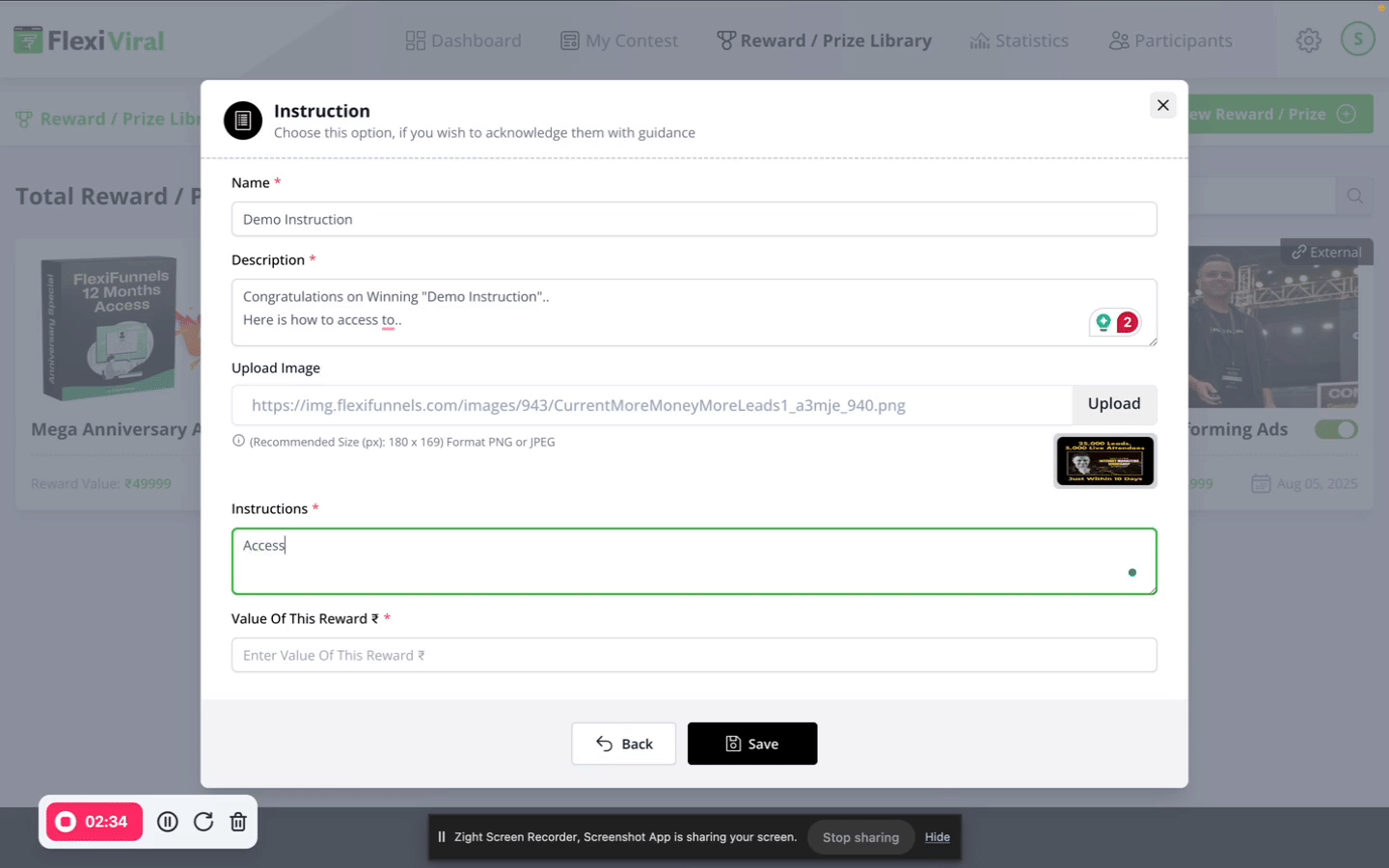Click Stop sharing in the screen share bar
The width and height of the screenshot is (1389, 868).
pyautogui.click(x=860, y=837)
